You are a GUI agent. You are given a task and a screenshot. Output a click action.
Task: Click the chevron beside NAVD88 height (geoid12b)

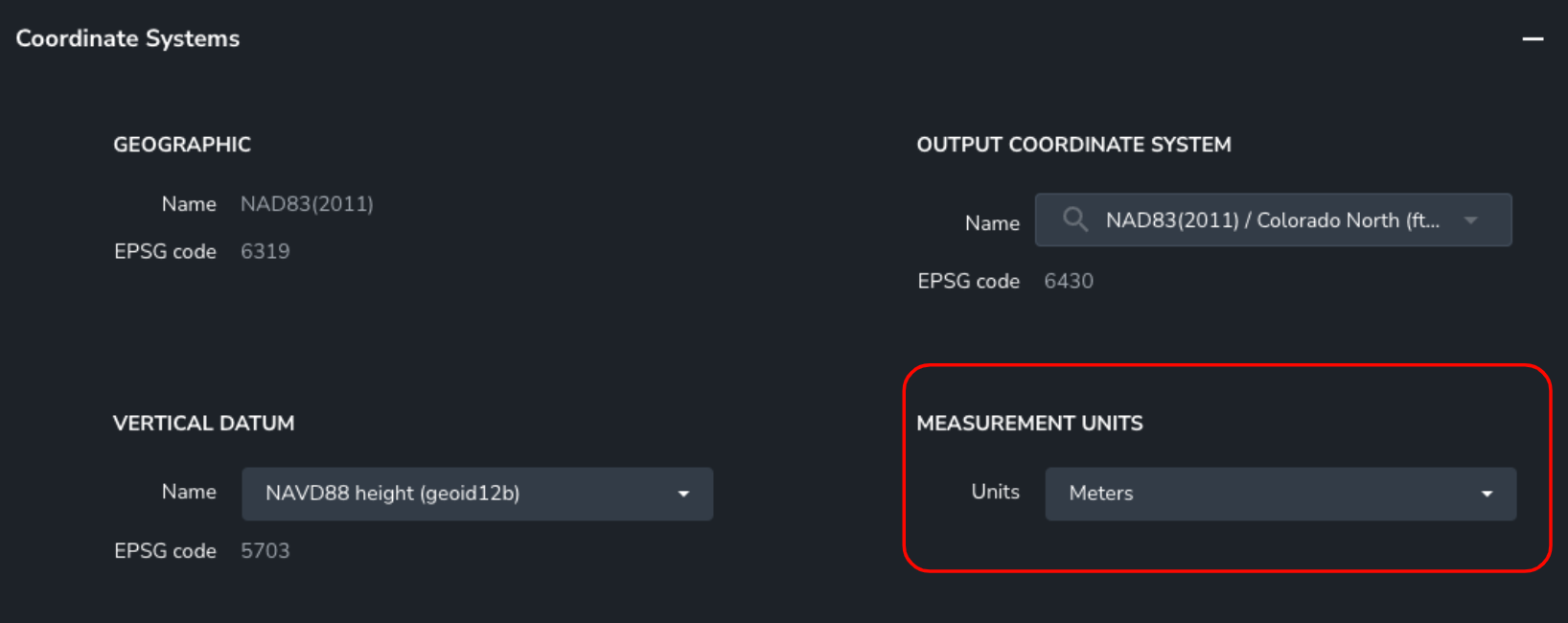click(x=682, y=494)
